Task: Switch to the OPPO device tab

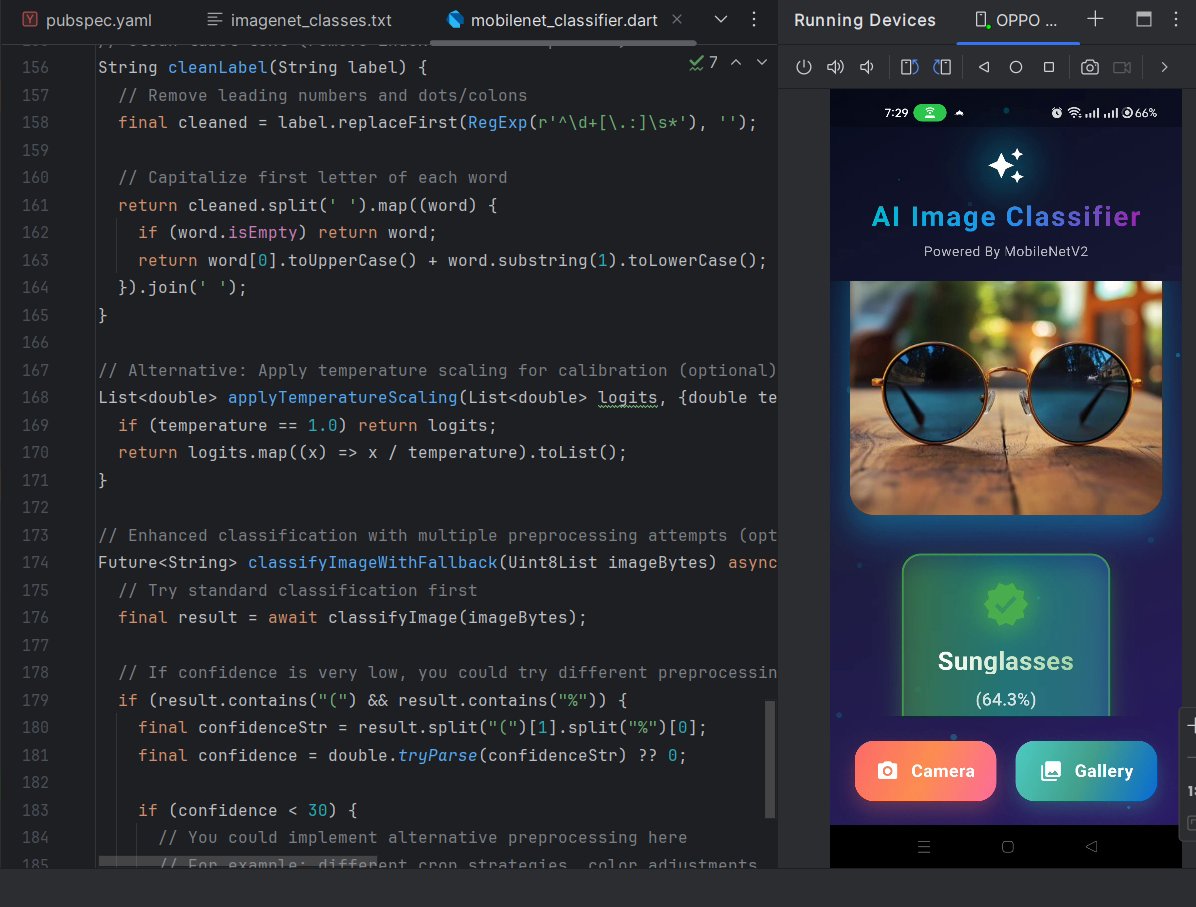Action: click(x=1017, y=20)
